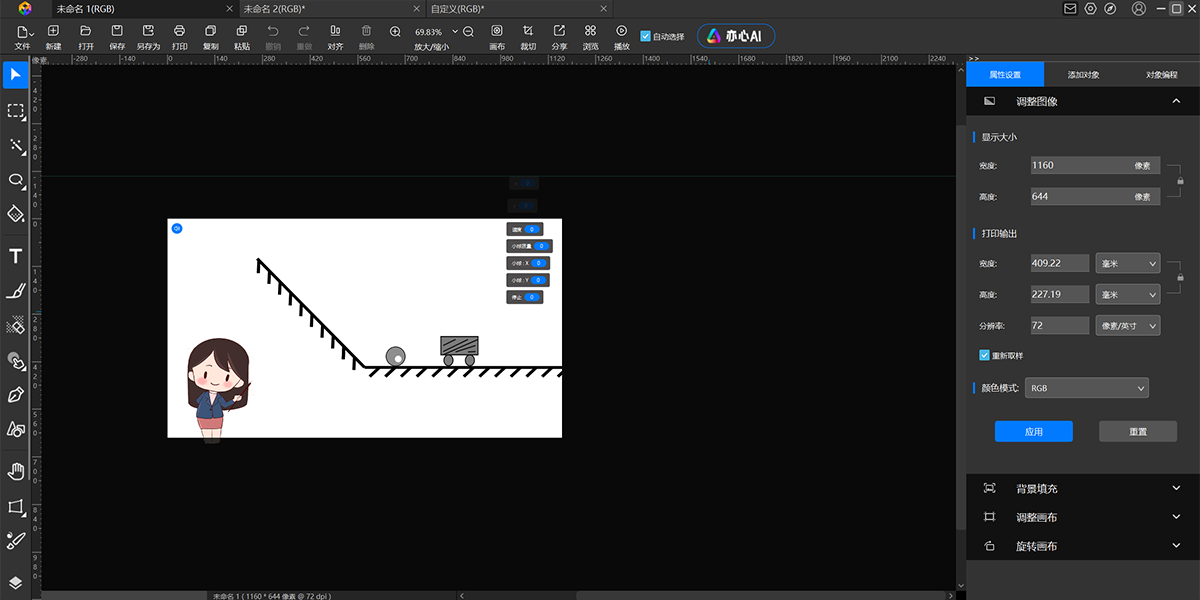This screenshot has width=1200, height=600.
Task: Click the display 高度 field showing 644
Action: (x=1094, y=197)
